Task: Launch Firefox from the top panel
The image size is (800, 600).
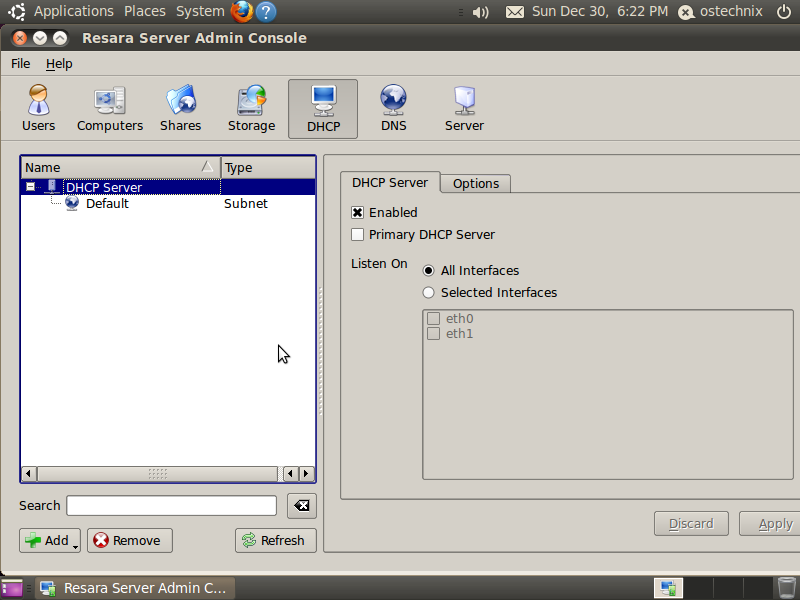Action: tap(242, 11)
